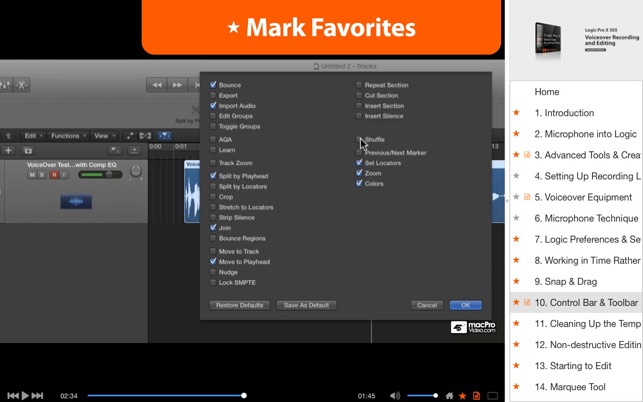
Task: Enable the Track Zoom checkbox
Action: 213,163
